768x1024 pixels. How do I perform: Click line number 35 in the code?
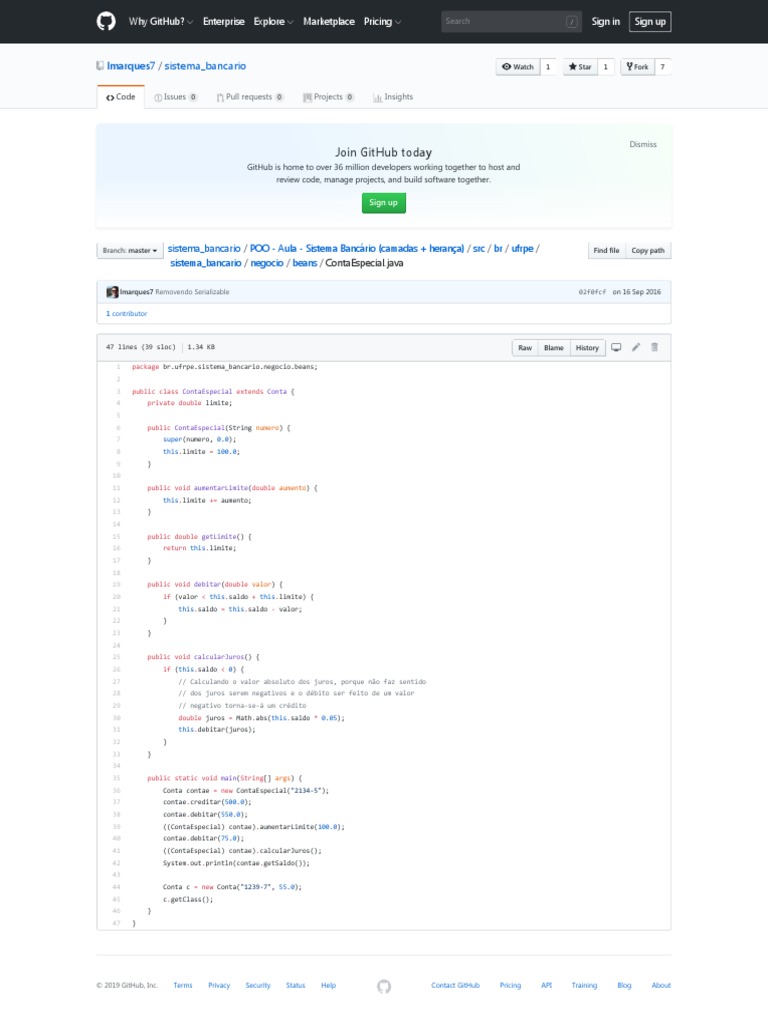pyautogui.click(x=117, y=778)
